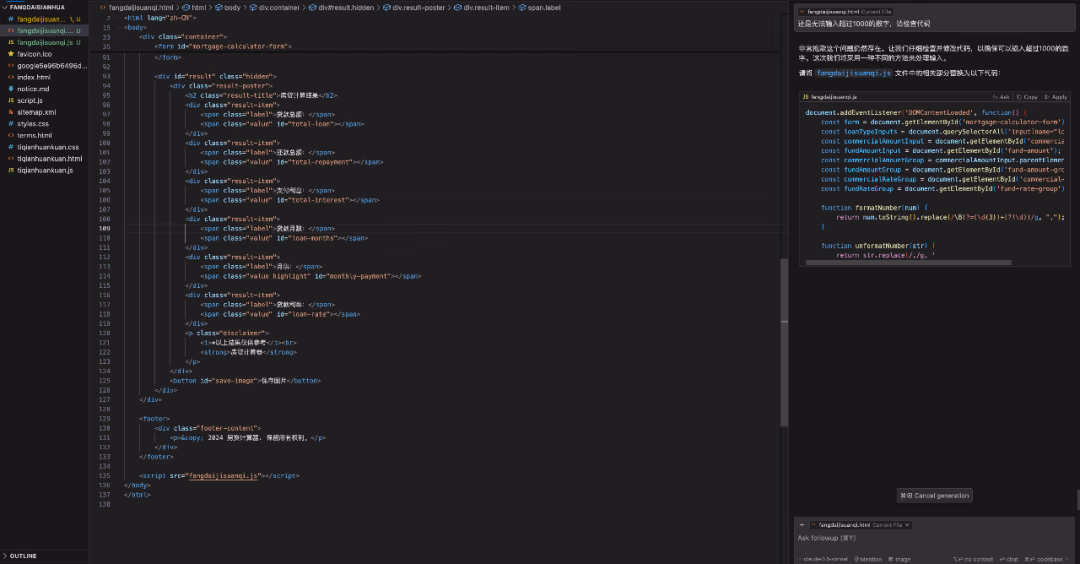Viewport: 1080px width, 564px height.
Task: Collapse the body tag fold on line 15
Action: (x=119, y=28)
